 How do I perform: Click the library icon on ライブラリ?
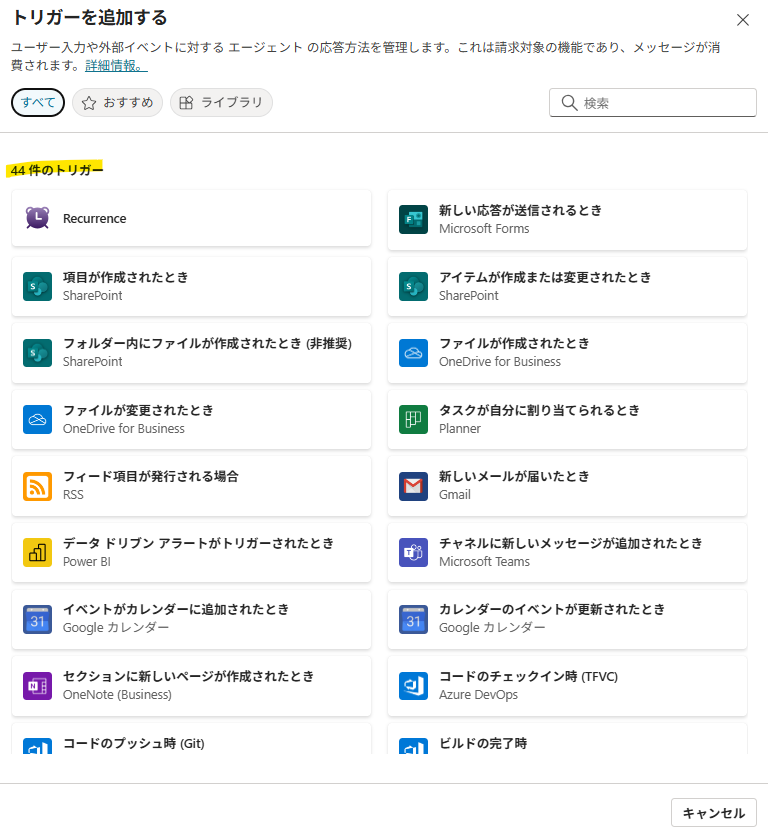[186, 102]
